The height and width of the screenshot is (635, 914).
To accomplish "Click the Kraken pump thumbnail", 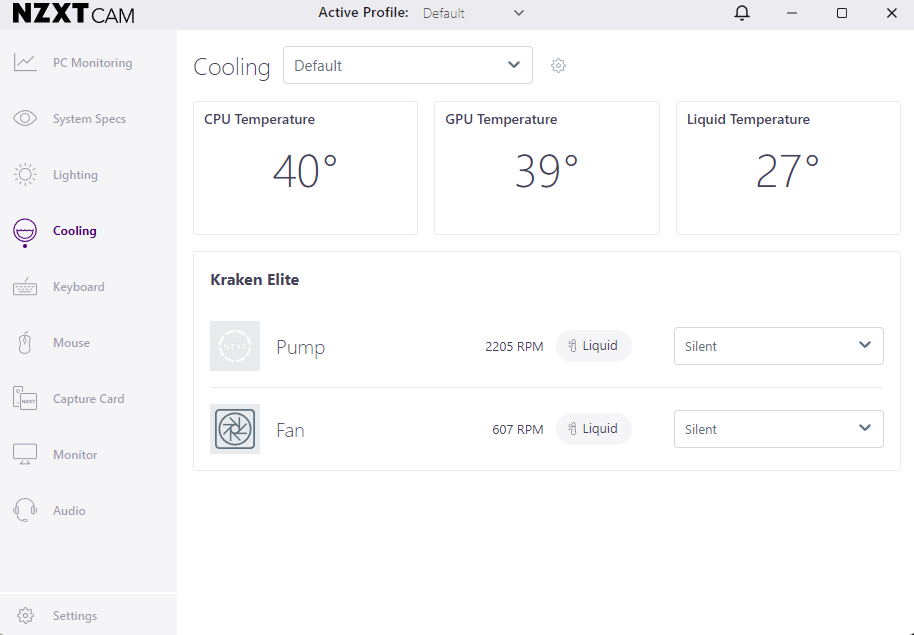I will 235,346.
